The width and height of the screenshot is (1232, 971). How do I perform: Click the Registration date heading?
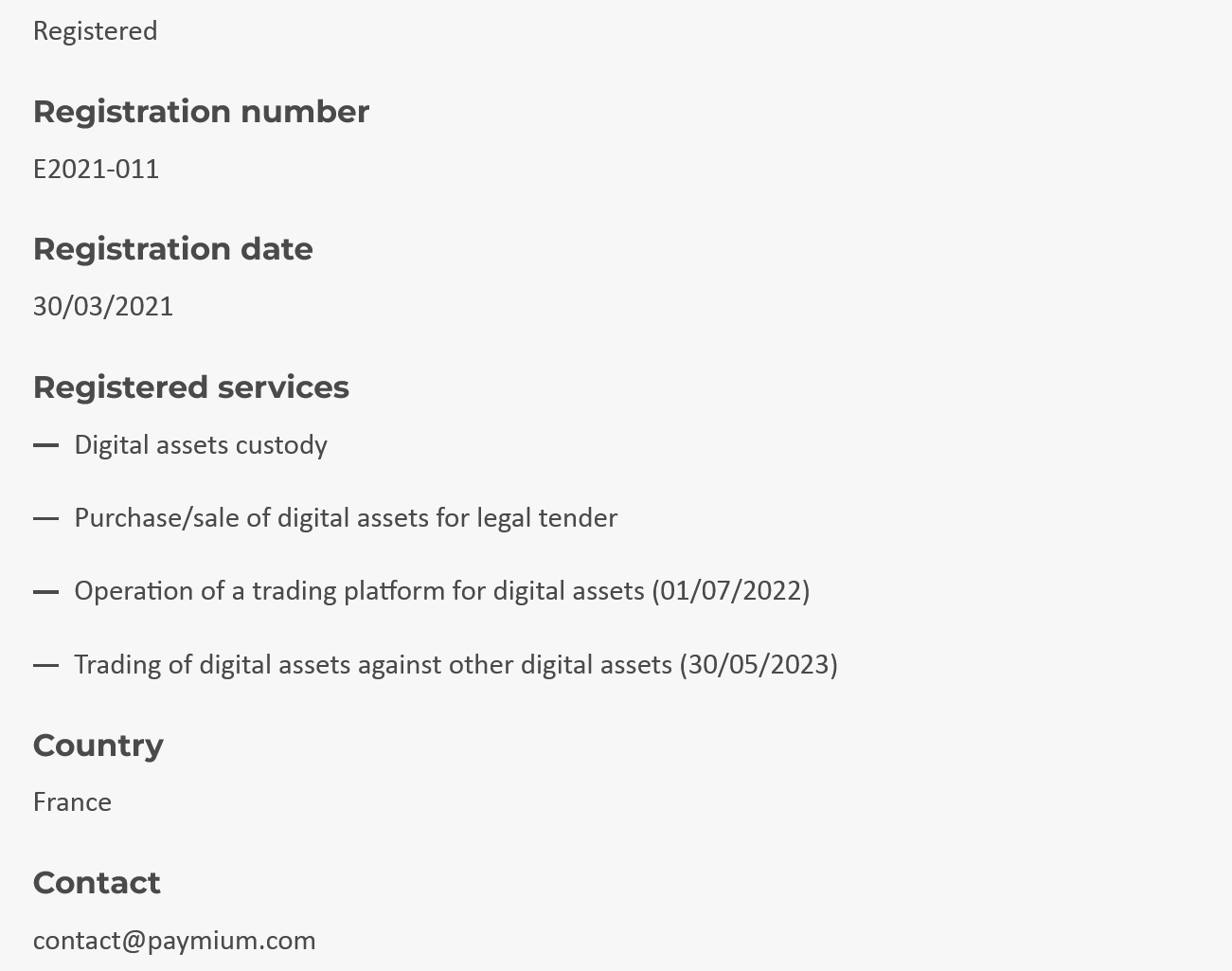(x=173, y=249)
